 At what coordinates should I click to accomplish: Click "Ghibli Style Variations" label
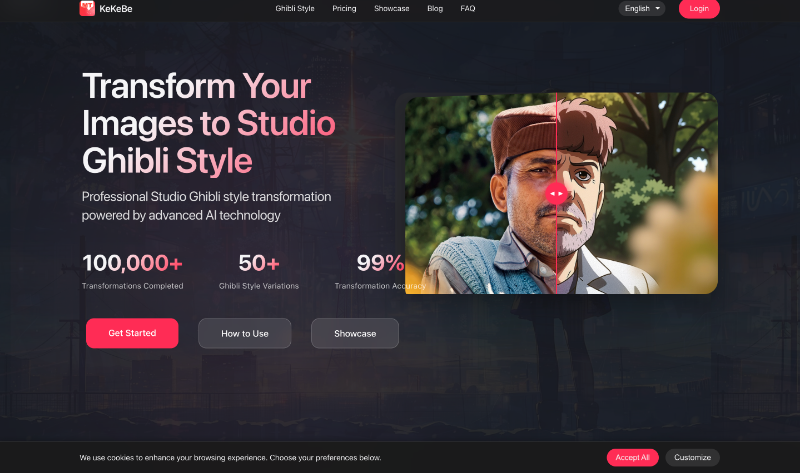tap(259, 286)
